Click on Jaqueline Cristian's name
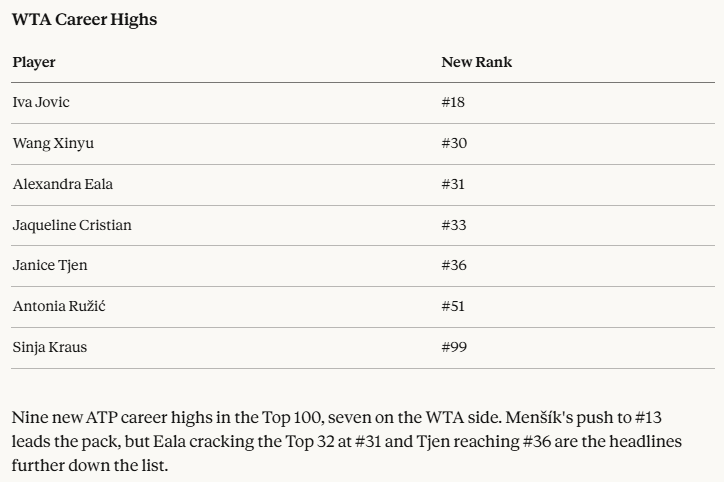Screen dimensions: 724x482 [72, 225]
